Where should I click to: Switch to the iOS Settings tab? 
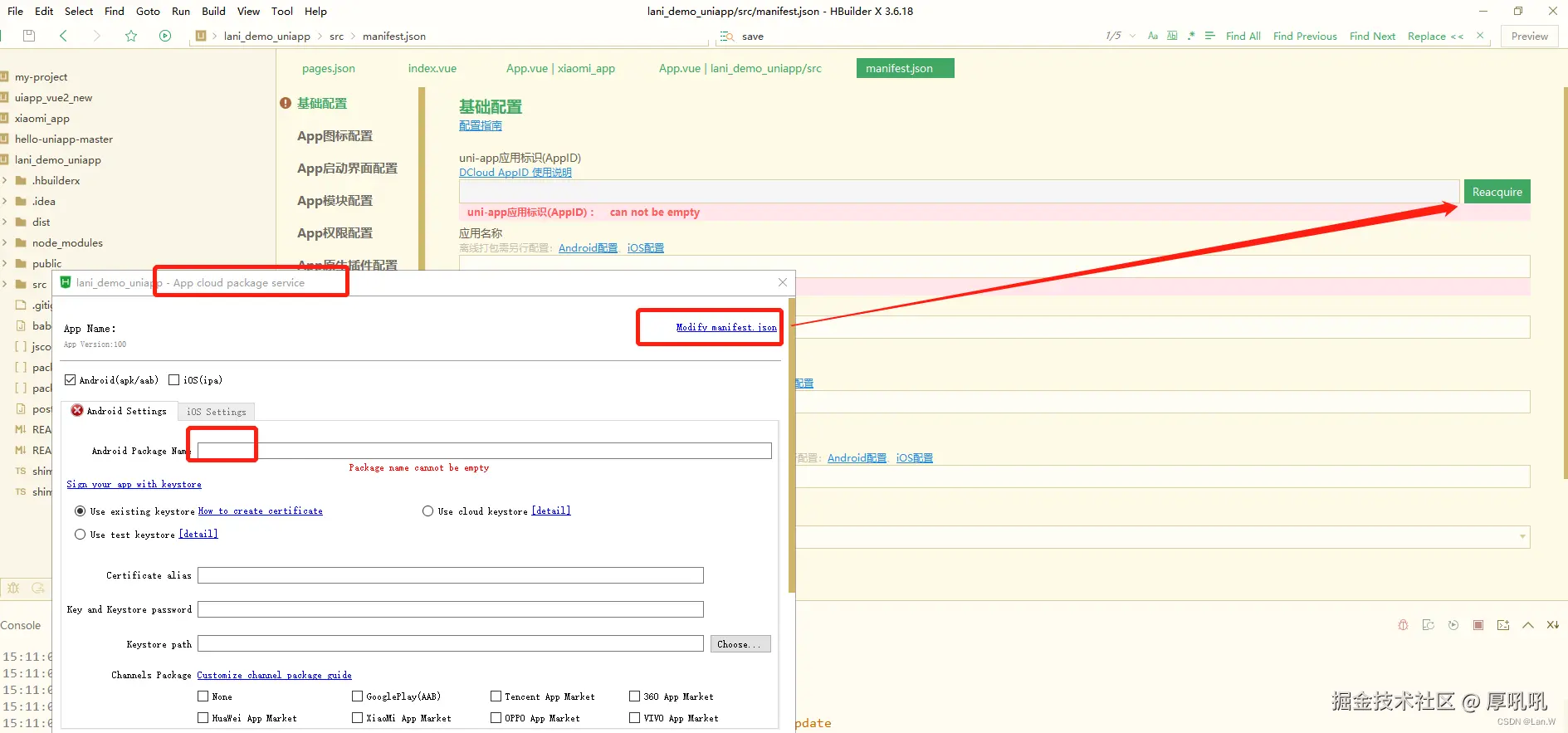click(217, 412)
